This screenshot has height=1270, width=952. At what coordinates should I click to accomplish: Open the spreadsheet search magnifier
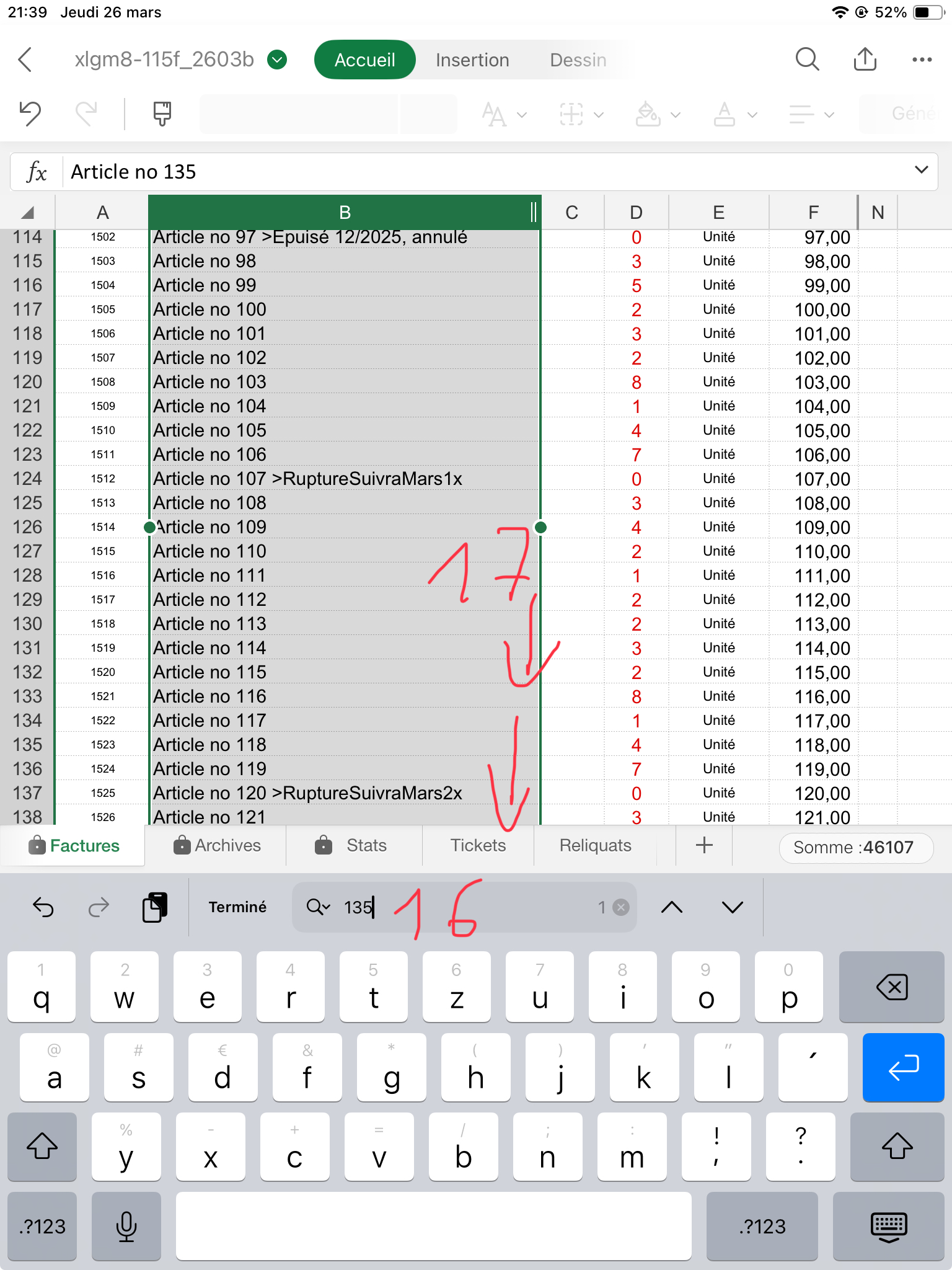pyautogui.click(x=807, y=60)
